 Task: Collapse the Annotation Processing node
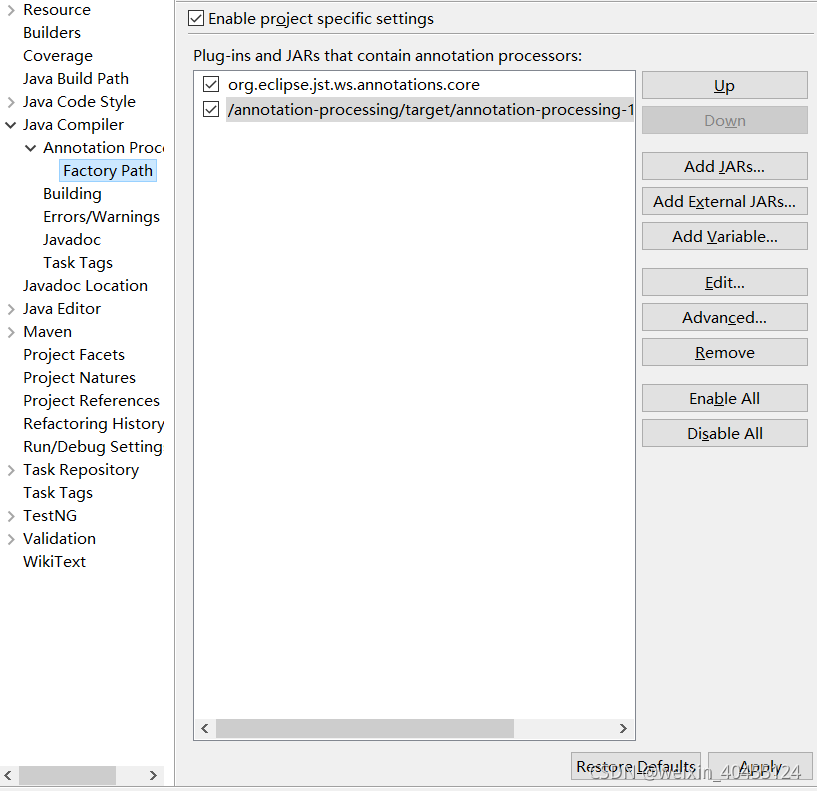click(x=31, y=147)
